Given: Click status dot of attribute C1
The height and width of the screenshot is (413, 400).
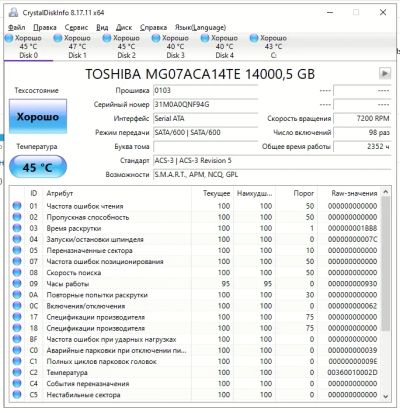Looking at the screenshot, I should coord(17,361).
